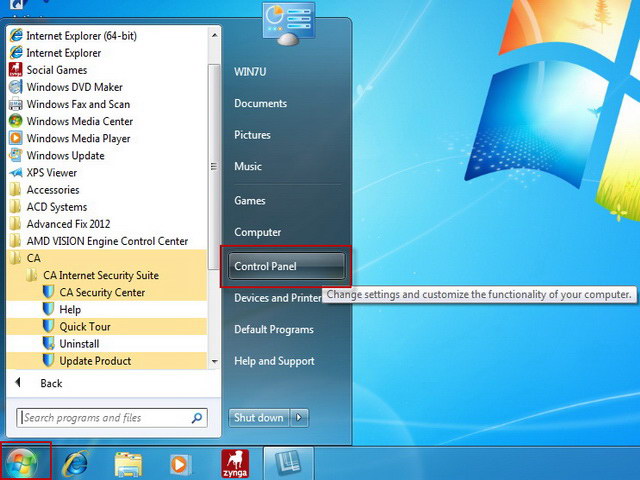Launch Media Player from the taskbar
The width and height of the screenshot is (640, 480).
(180, 464)
